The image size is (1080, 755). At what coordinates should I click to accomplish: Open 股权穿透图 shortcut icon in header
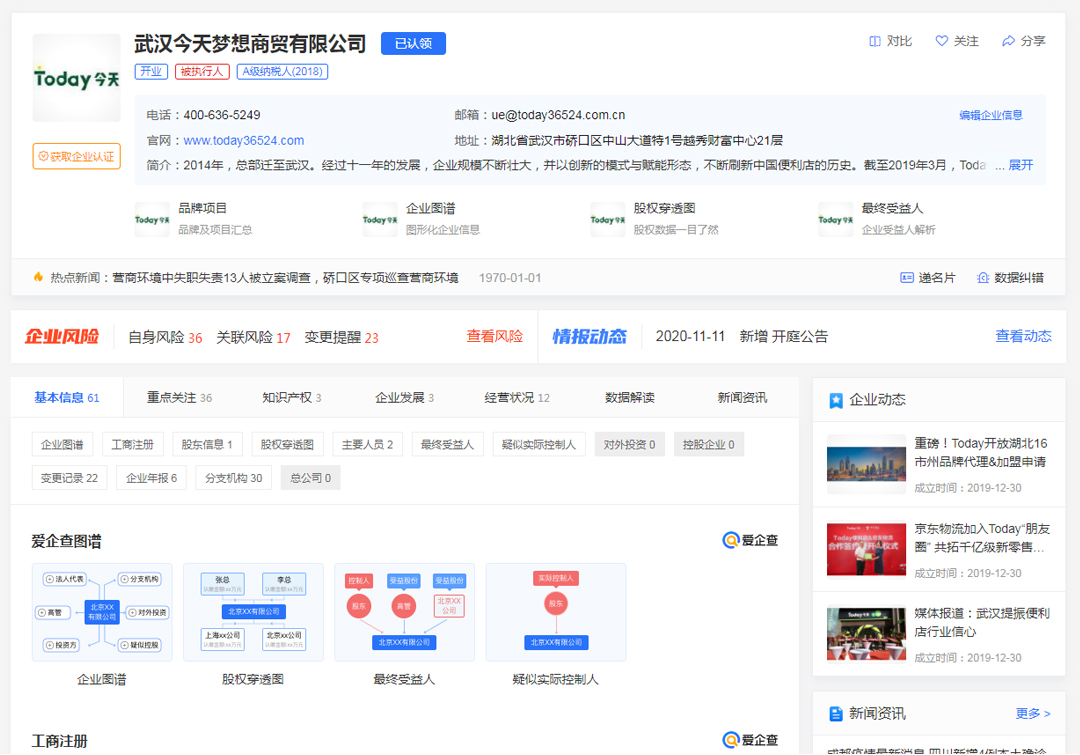608,220
